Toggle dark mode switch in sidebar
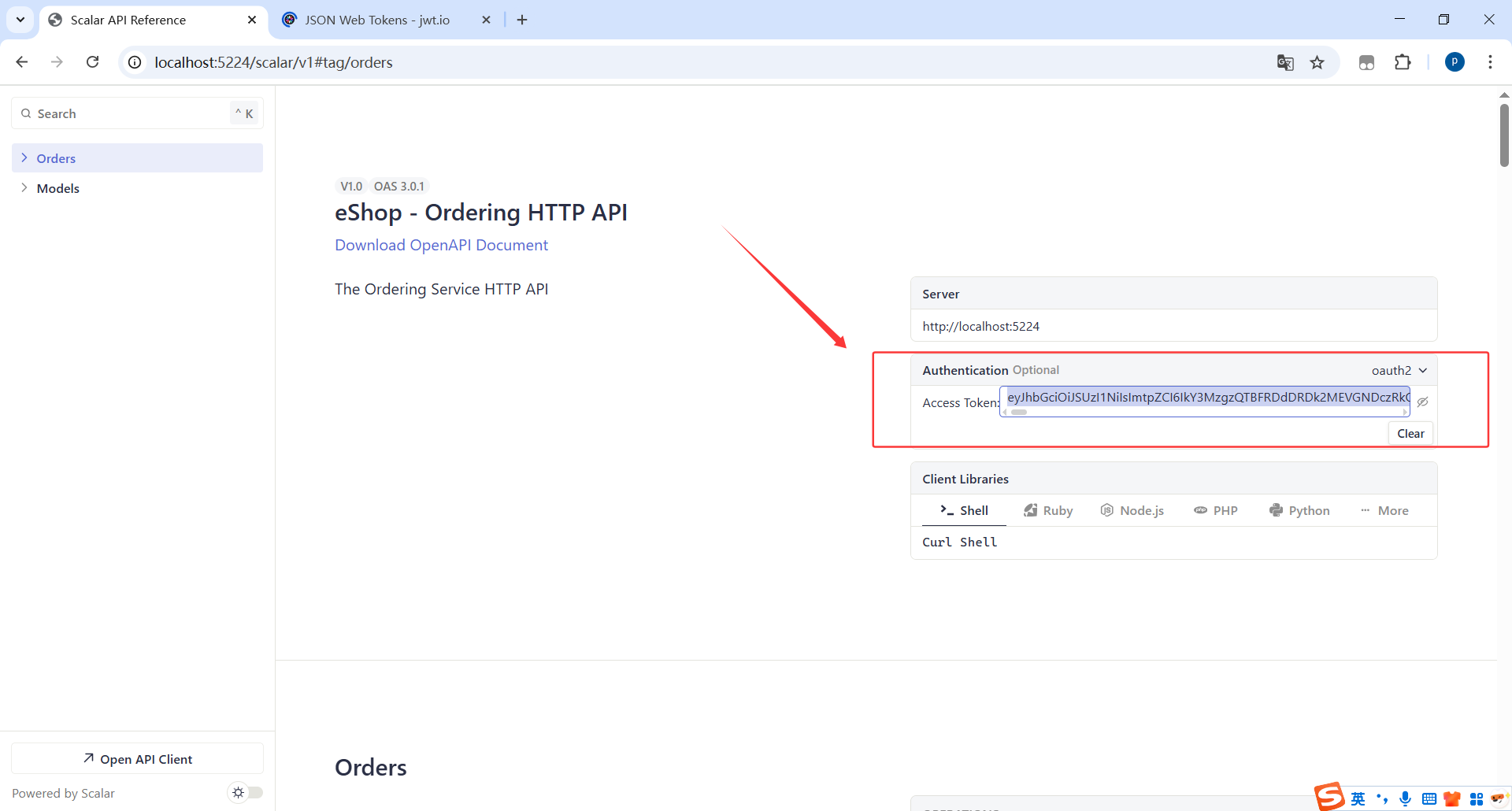The image size is (1512, 811). pos(246,793)
